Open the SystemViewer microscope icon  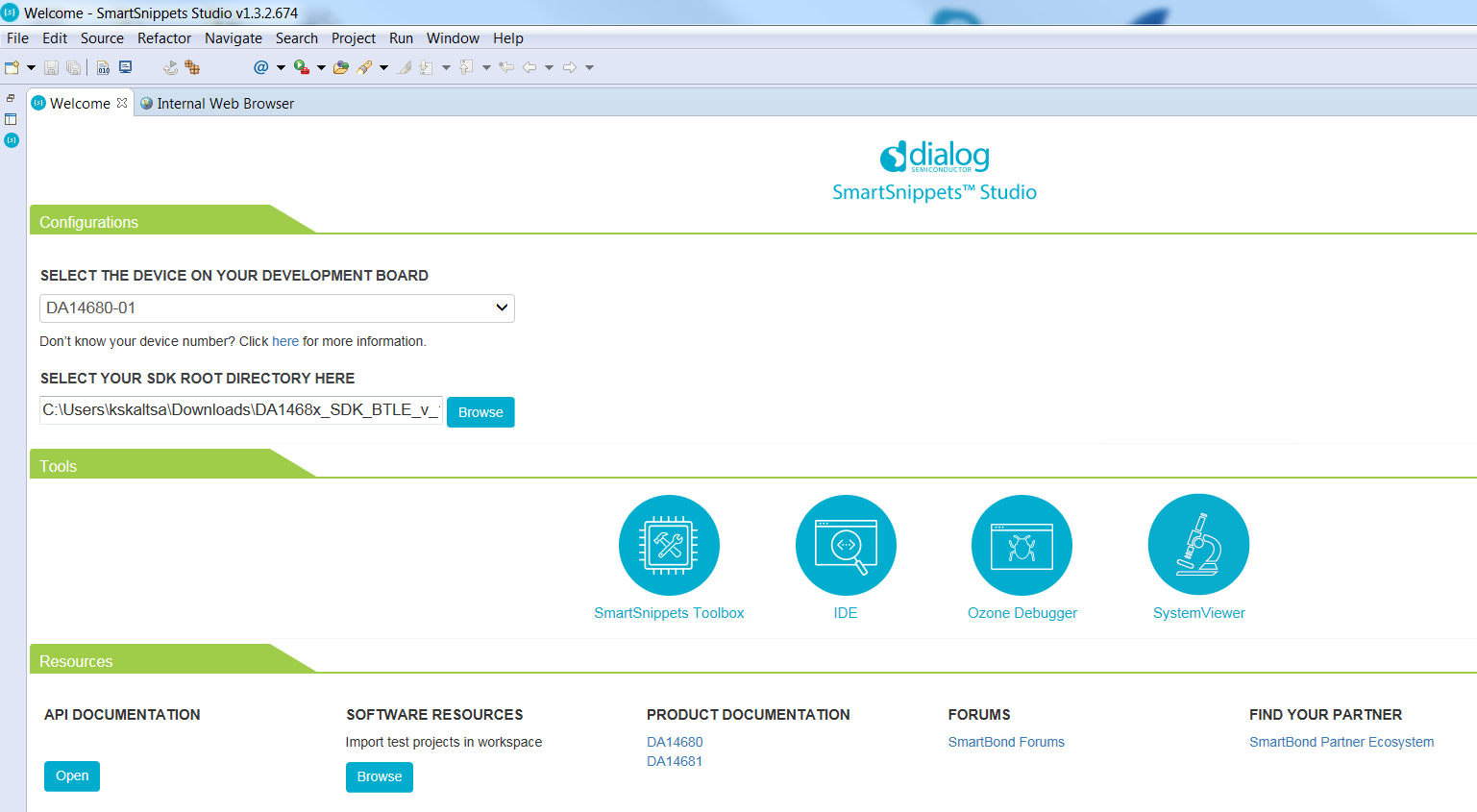click(x=1198, y=545)
